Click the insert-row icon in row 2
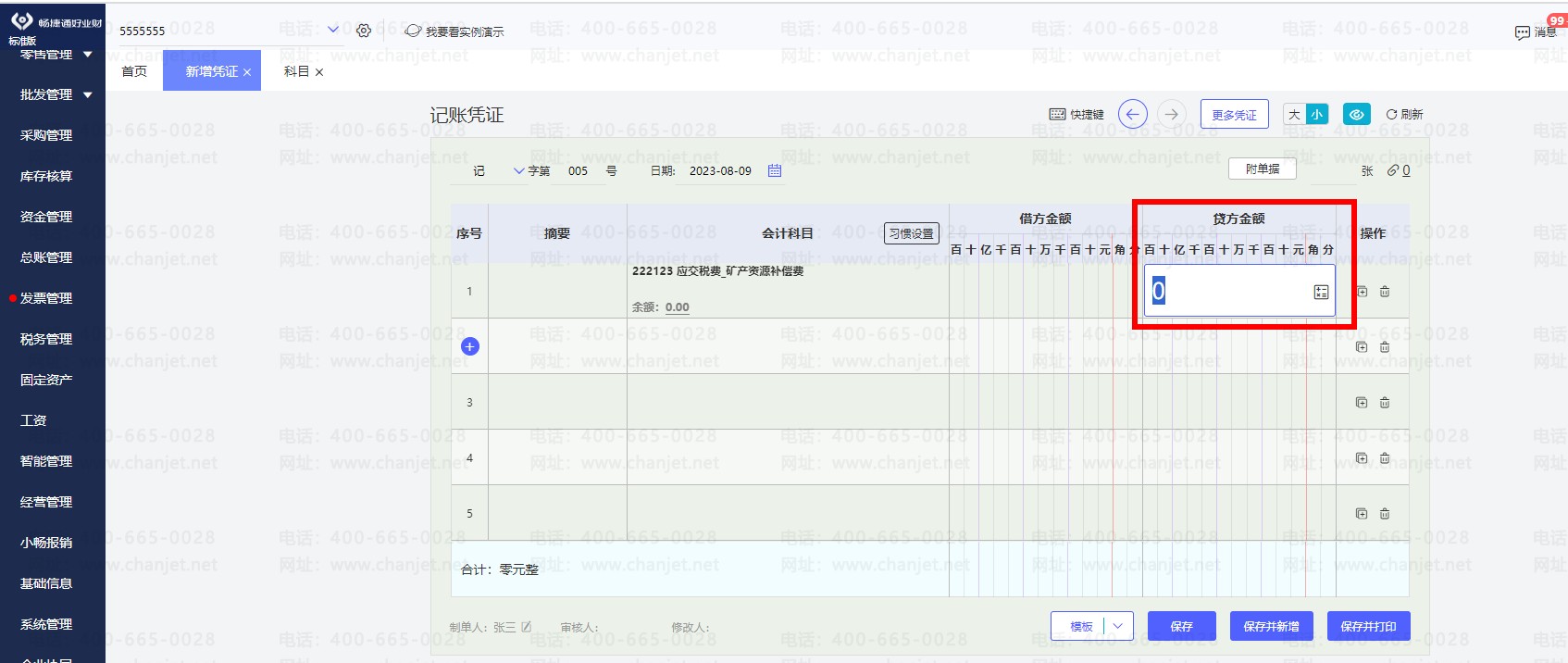The height and width of the screenshot is (663, 1568). (x=1362, y=347)
